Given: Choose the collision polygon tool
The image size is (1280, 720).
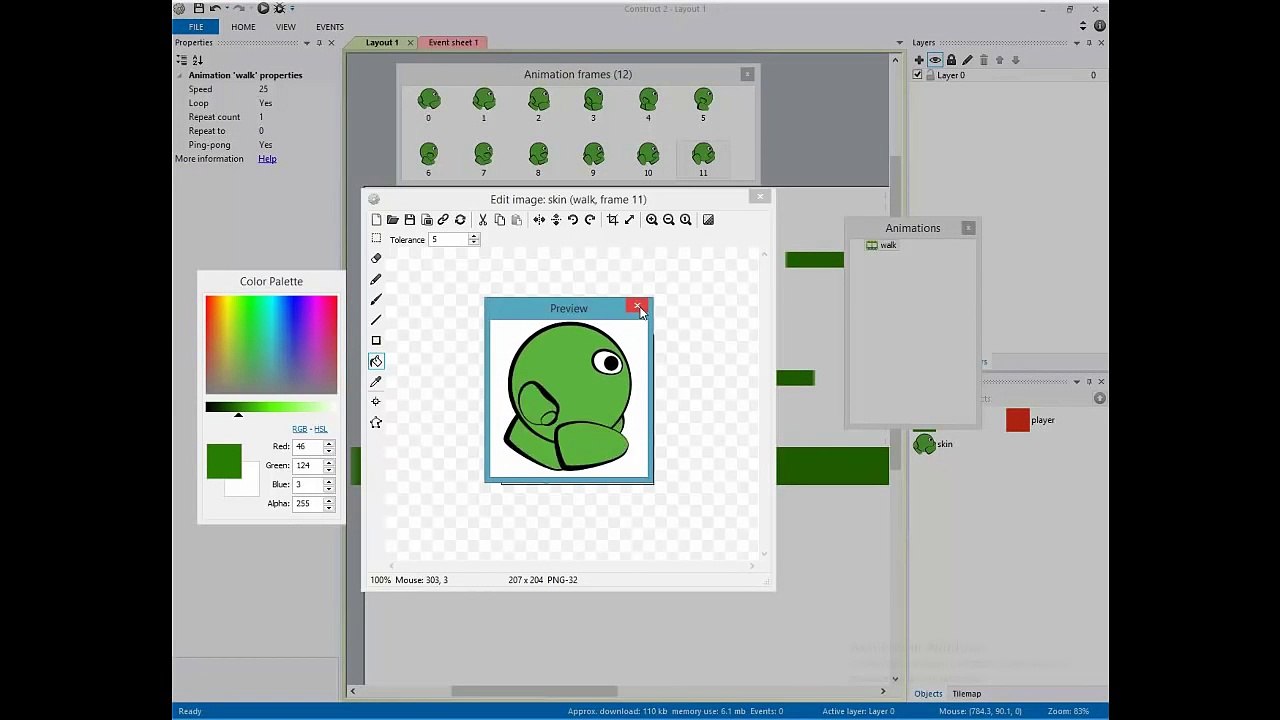Looking at the screenshot, I should tap(376, 422).
